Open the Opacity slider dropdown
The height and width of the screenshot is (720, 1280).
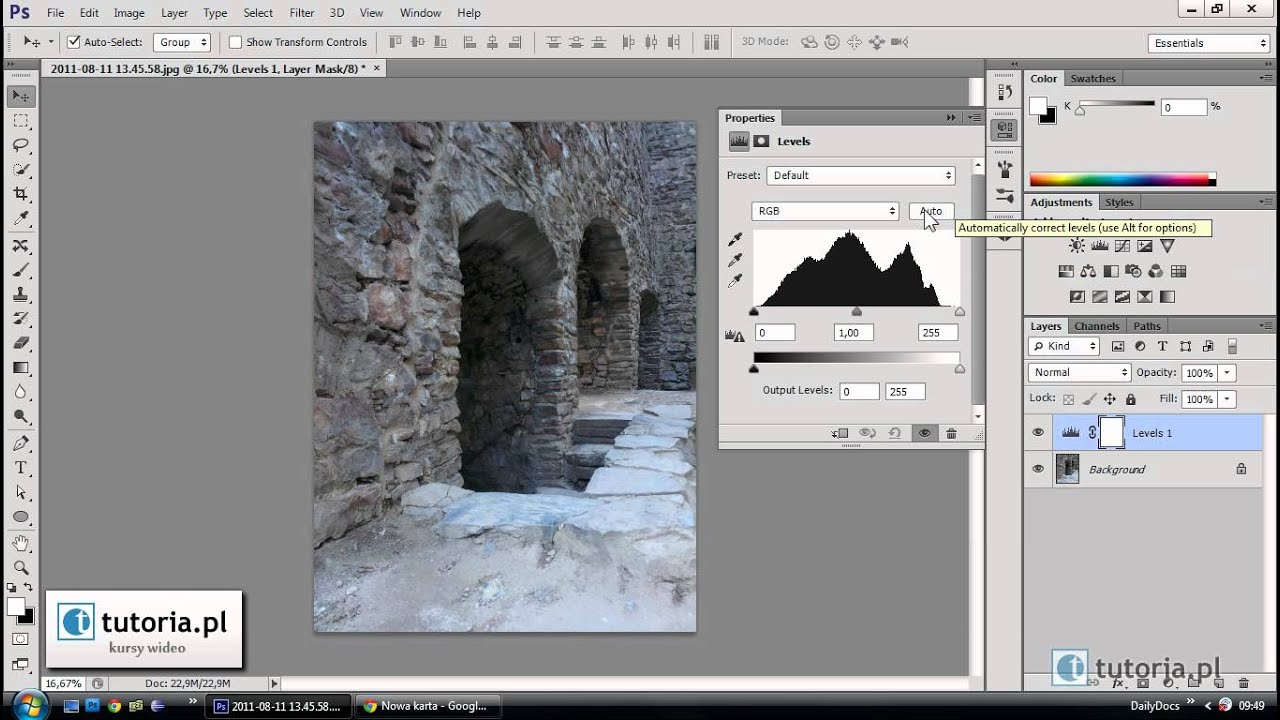click(1227, 373)
